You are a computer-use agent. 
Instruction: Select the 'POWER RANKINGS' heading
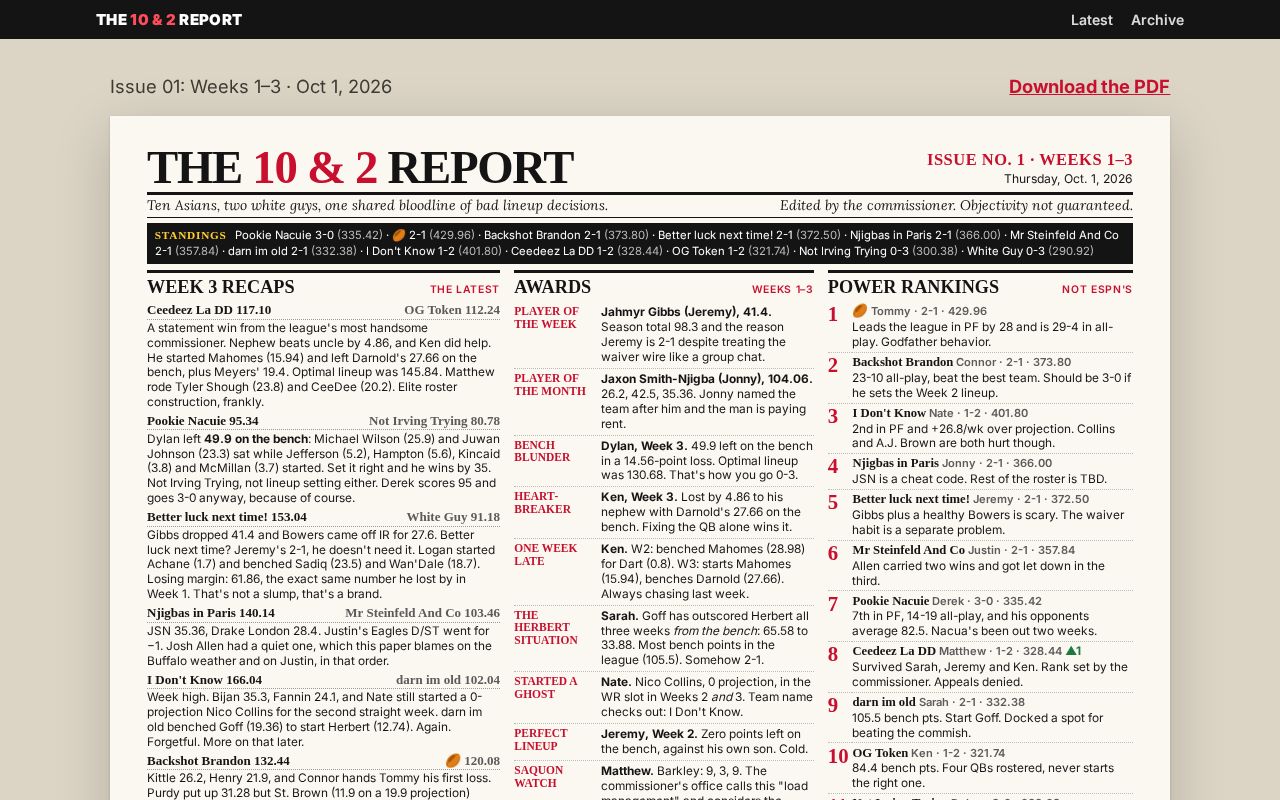913,287
